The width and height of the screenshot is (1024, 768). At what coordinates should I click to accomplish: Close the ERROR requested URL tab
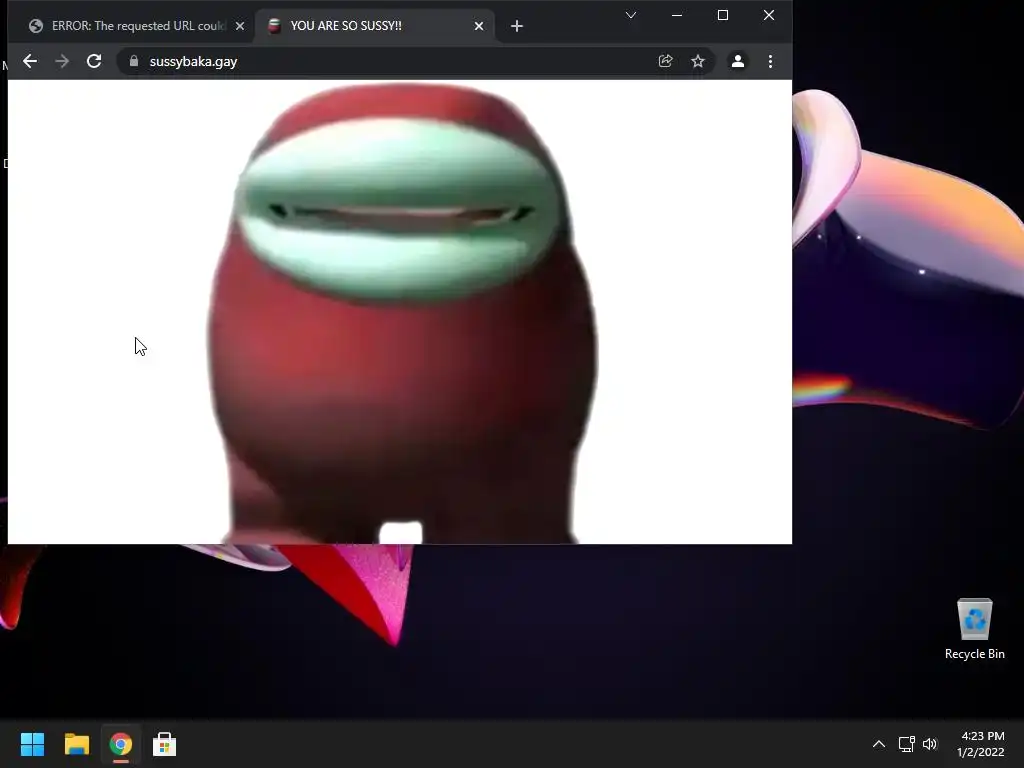pos(240,26)
